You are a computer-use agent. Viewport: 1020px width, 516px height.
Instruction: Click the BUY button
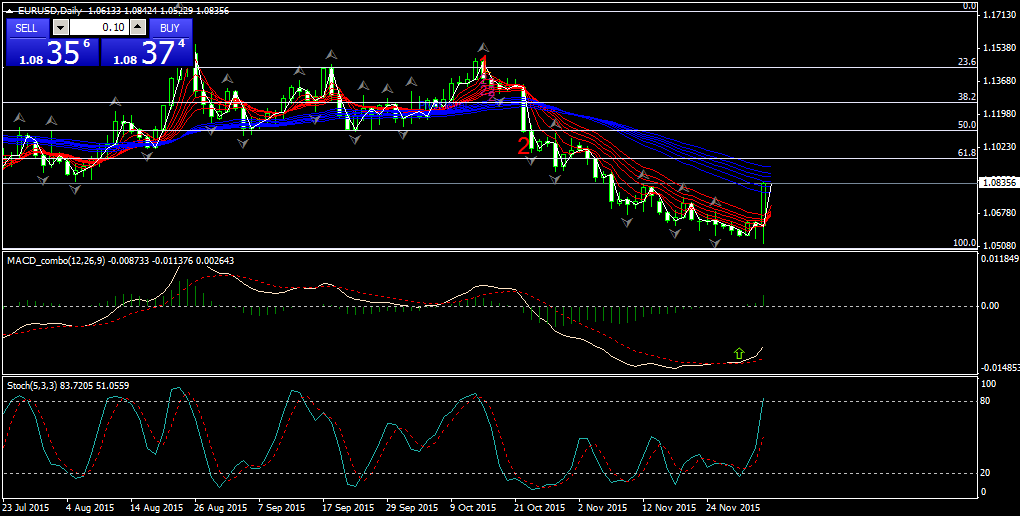(x=170, y=28)
